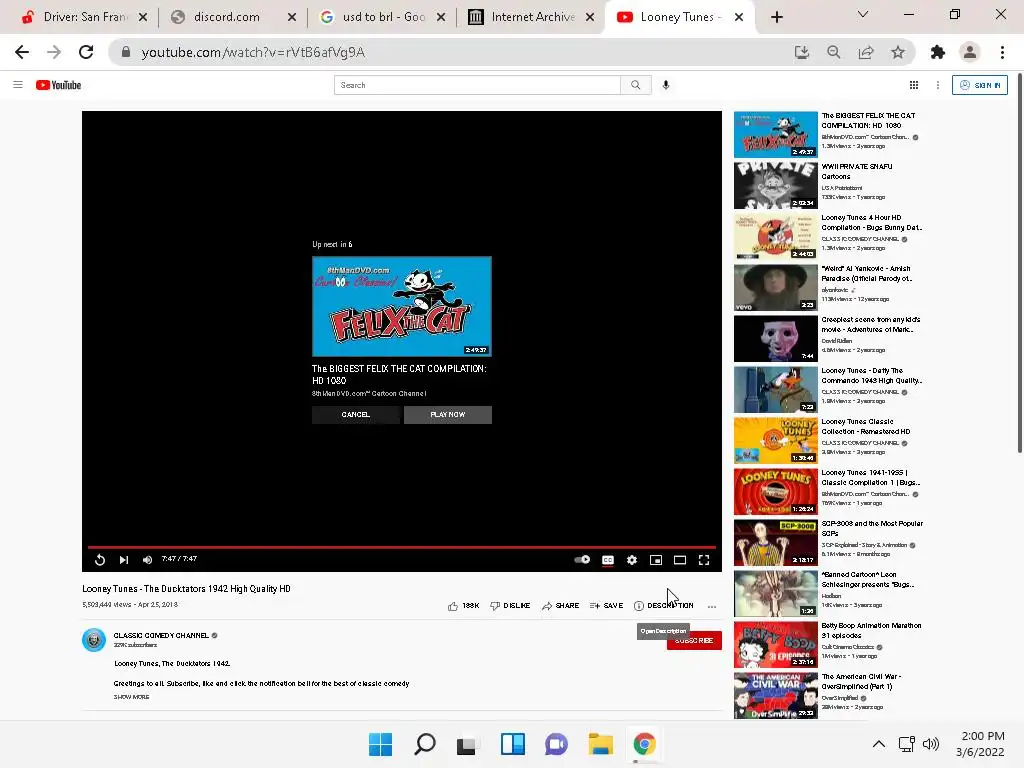Open the Chrome profile avatar

pos(970,52)
